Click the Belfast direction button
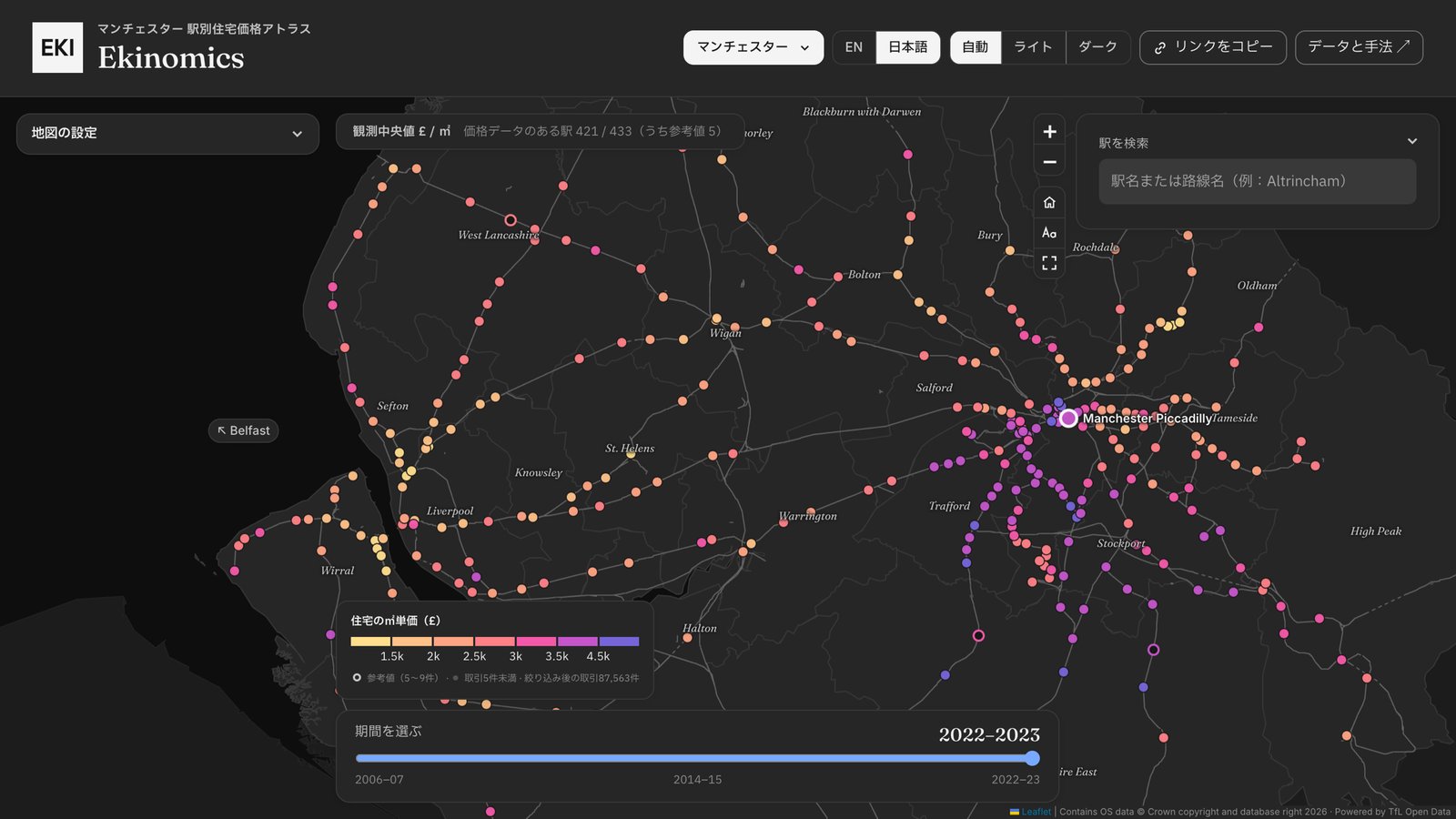The height and width of the screenshot is (819, 1456). [x=243, y=430]
